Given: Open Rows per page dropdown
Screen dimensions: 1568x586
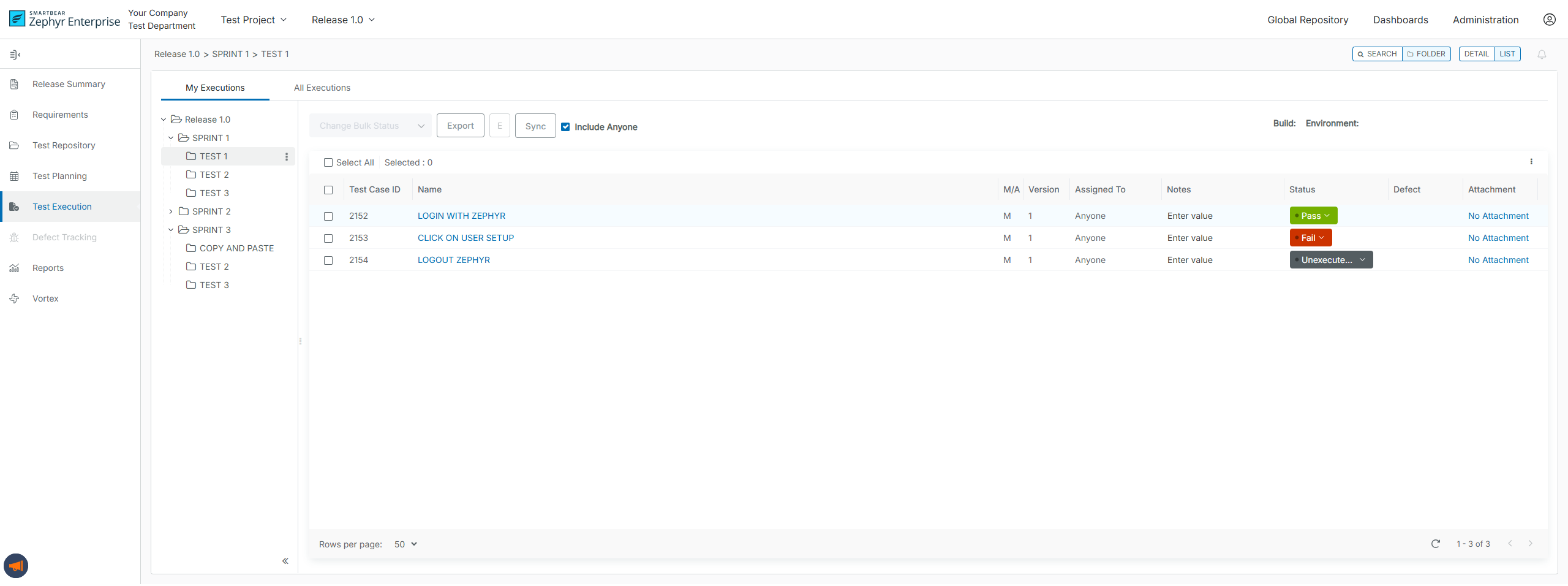Looking at the screenshot, I should click(405, 544).
